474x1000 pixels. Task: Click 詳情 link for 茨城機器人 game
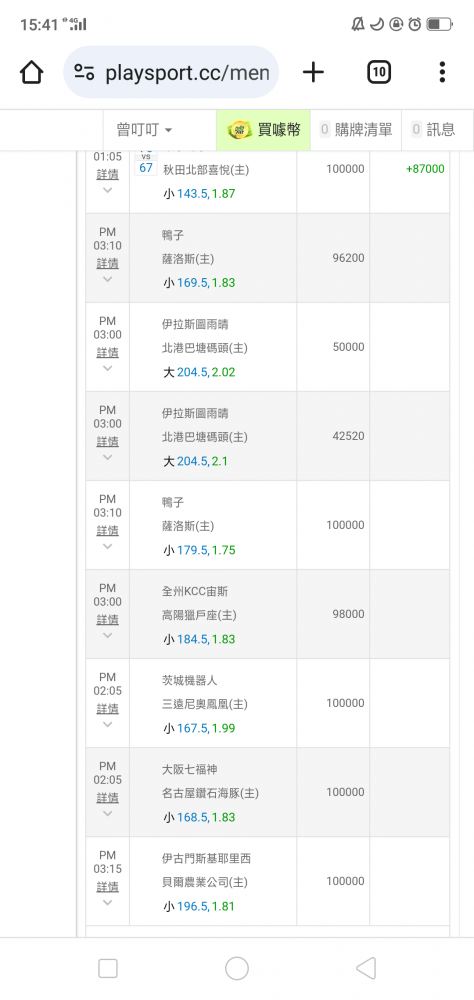107,708
